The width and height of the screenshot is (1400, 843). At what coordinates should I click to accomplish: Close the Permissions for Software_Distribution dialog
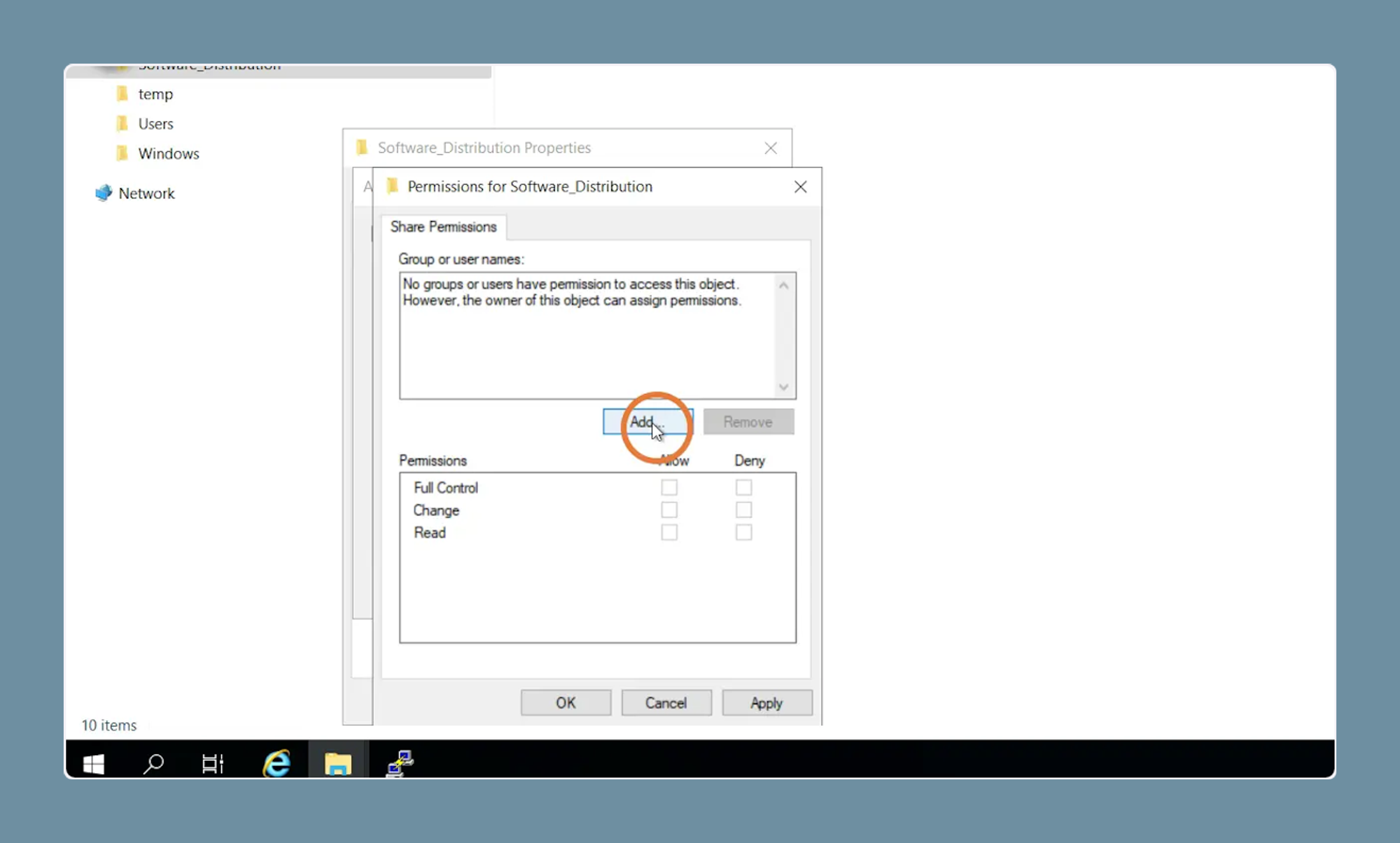click(x=801, y=186)
